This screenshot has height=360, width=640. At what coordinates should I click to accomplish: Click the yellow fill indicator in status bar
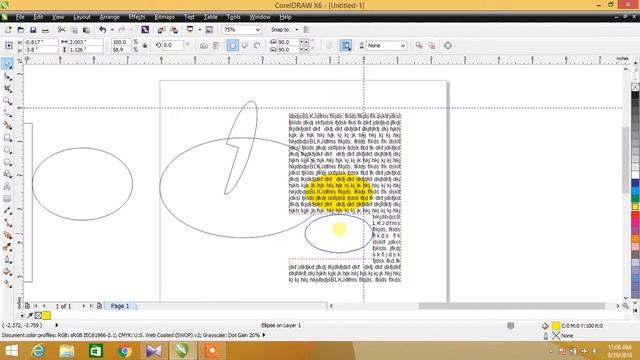pos(556,326)
